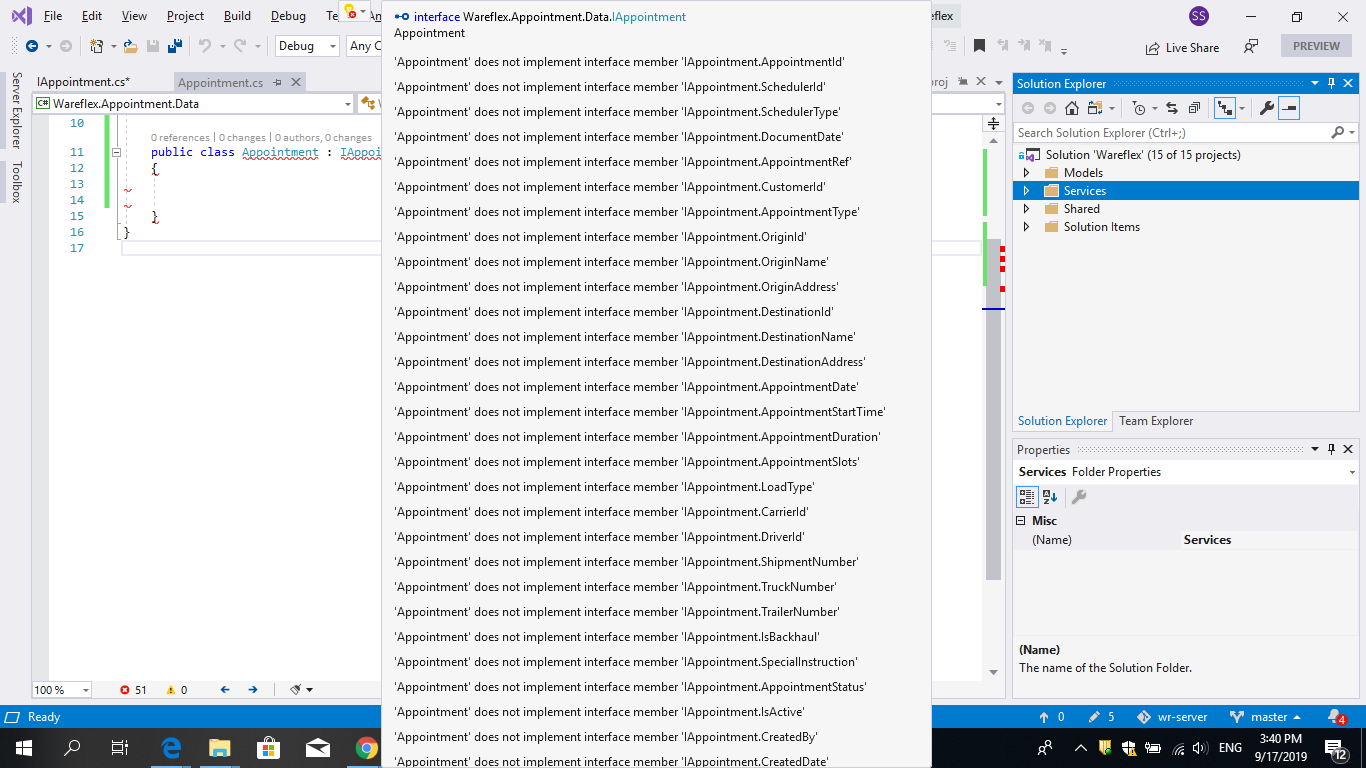Navigate backward using the back arrow icon
The image size is (1366, 768).
point(32,48)
